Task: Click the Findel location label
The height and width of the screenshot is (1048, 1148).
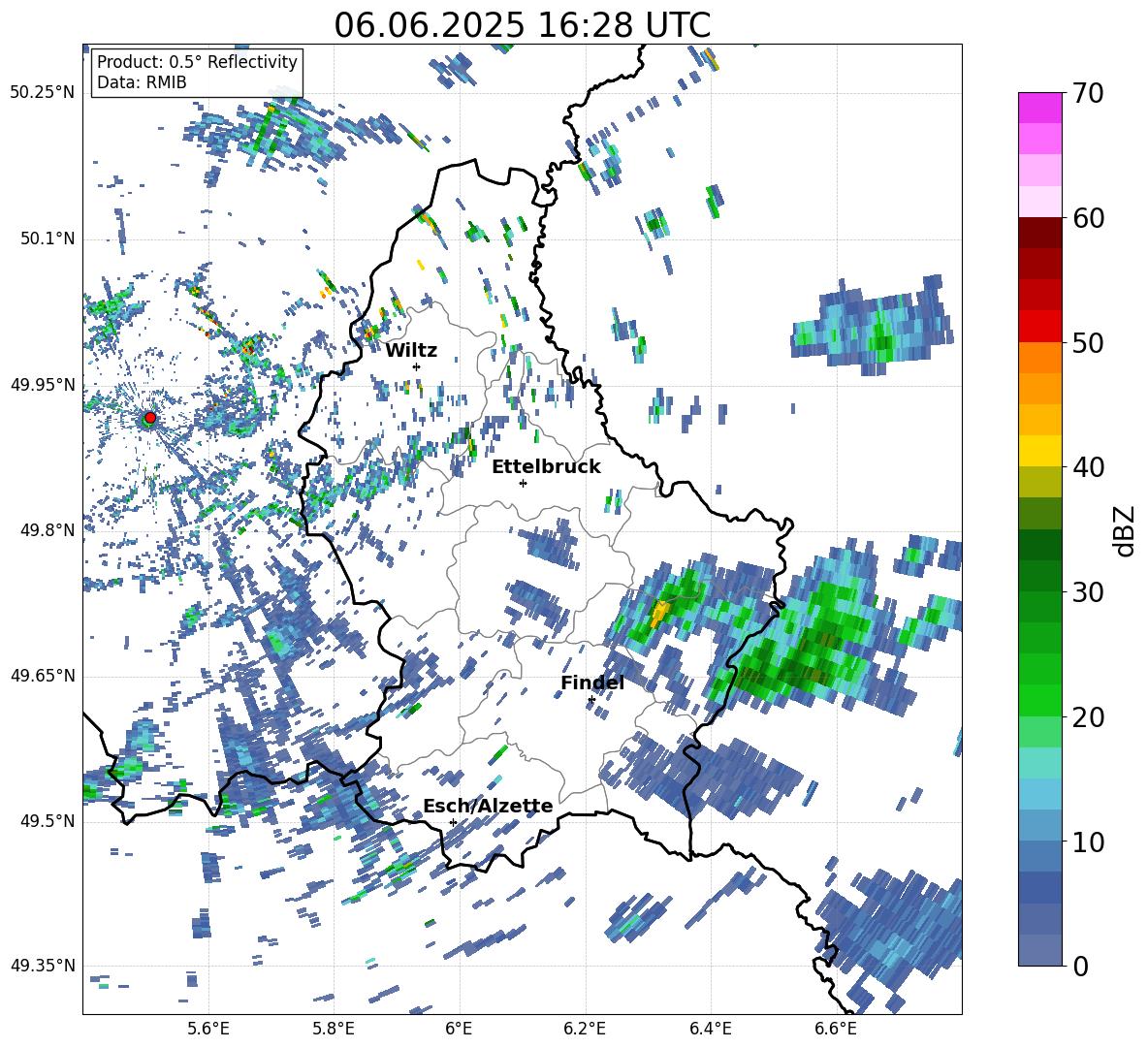Action: (x=592, y=683)
